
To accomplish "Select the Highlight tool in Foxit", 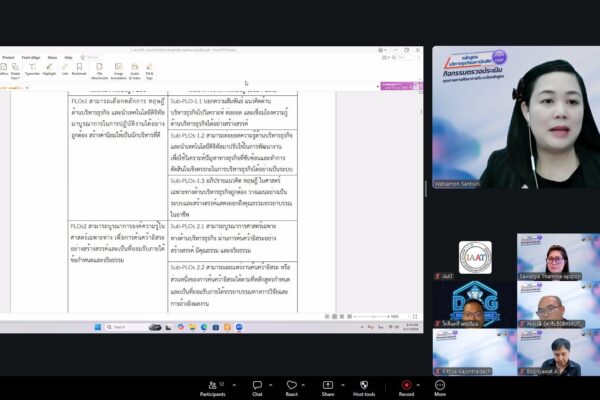I will (49, 69).
